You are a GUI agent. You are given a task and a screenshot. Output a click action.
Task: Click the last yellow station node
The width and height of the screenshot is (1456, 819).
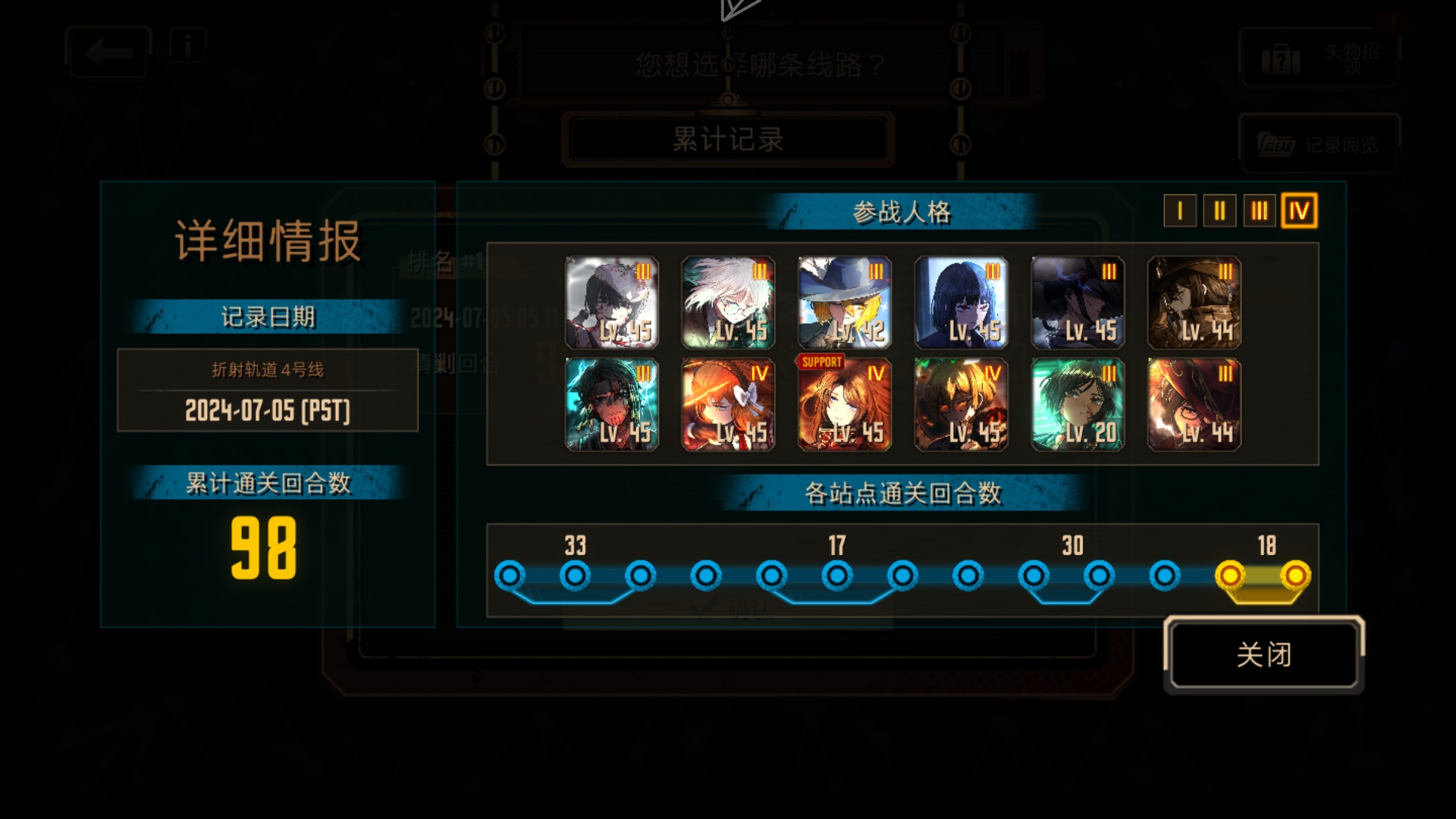coord(1295,576)
